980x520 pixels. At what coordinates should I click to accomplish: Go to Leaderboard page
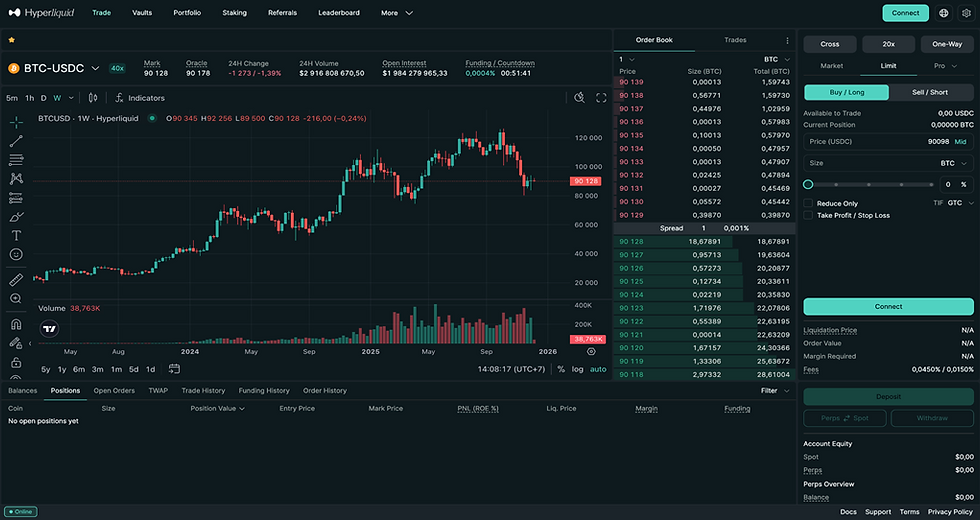pos(339,12)
